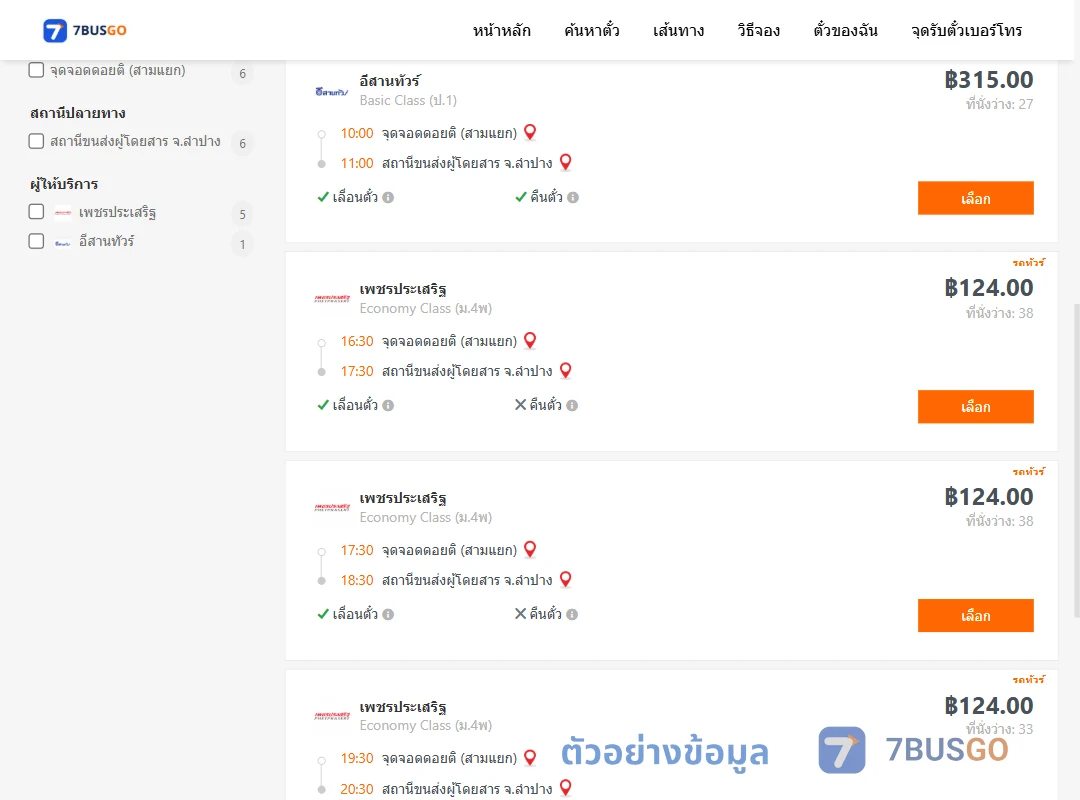The width and height of the screenshot is (1080, 800).
Task: Tick the สถานีขนส่งผู้โดยสาร จ.ลำปาง destination checkbox
Action: [x=37, y=141]
